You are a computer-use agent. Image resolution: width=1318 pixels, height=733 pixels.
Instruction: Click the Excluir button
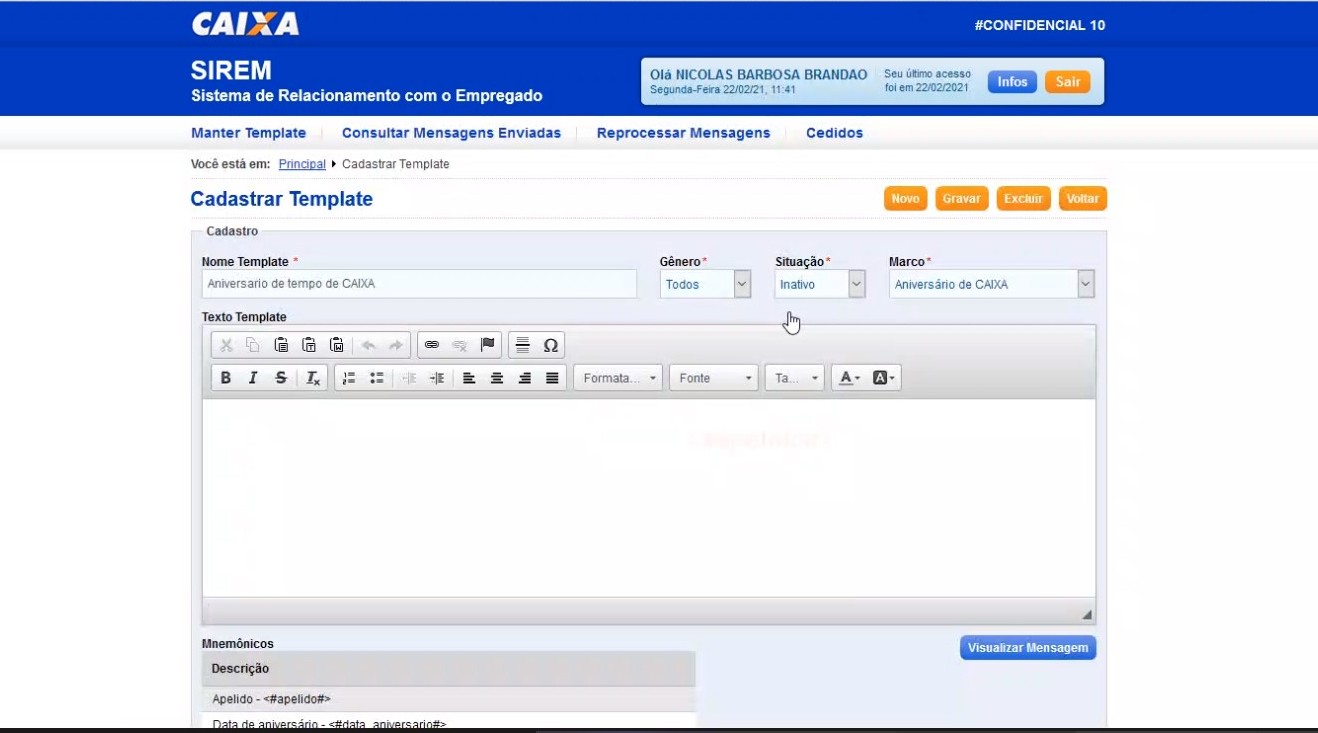1023,199
